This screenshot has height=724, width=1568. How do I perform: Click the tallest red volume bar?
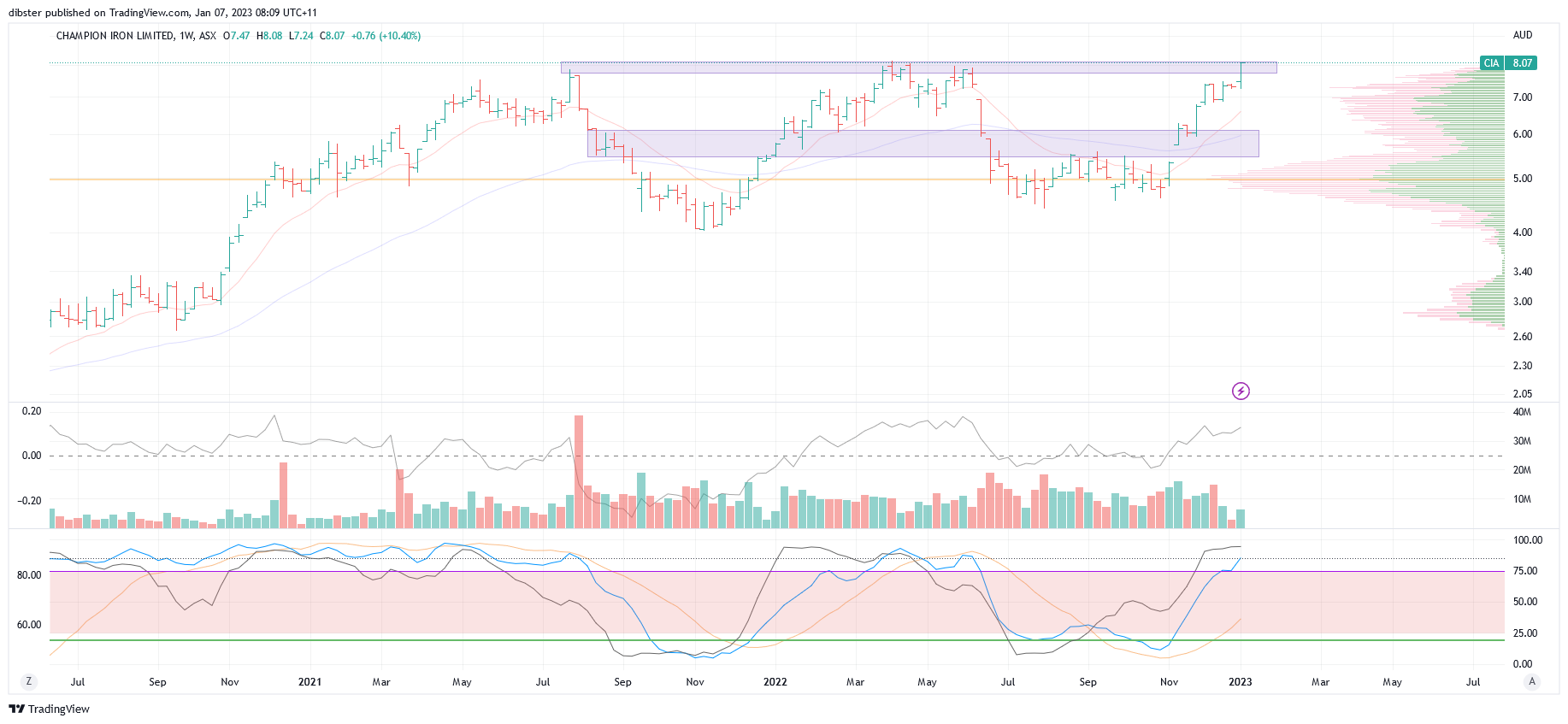point(579,472)
